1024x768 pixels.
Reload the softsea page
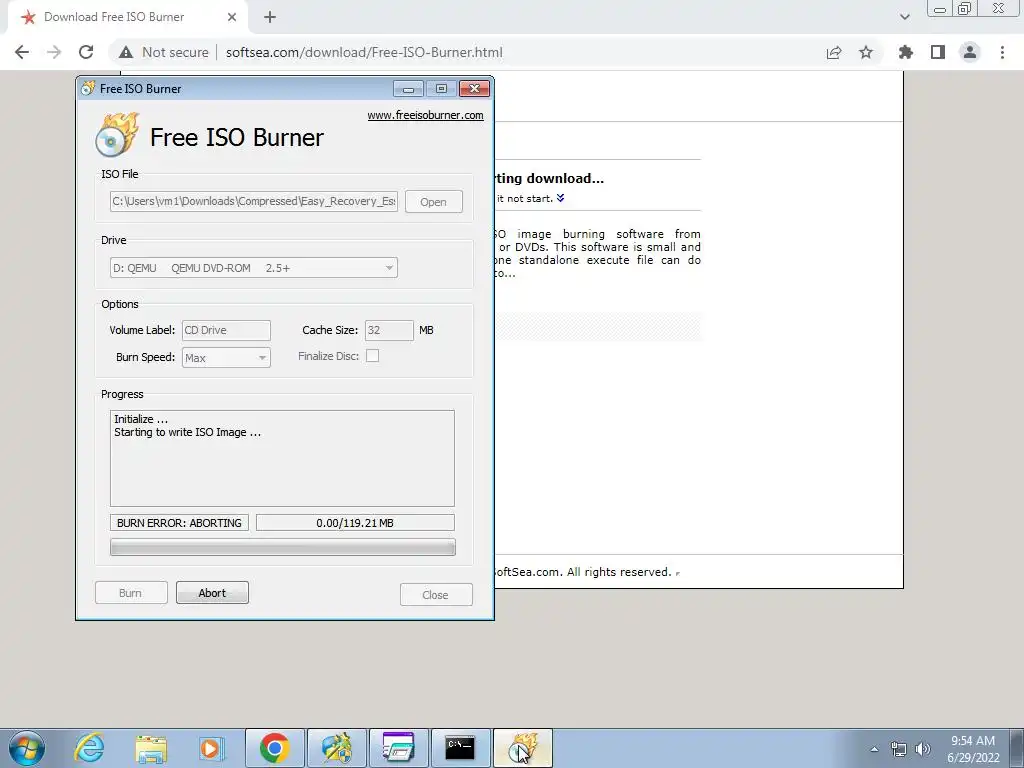86,52
